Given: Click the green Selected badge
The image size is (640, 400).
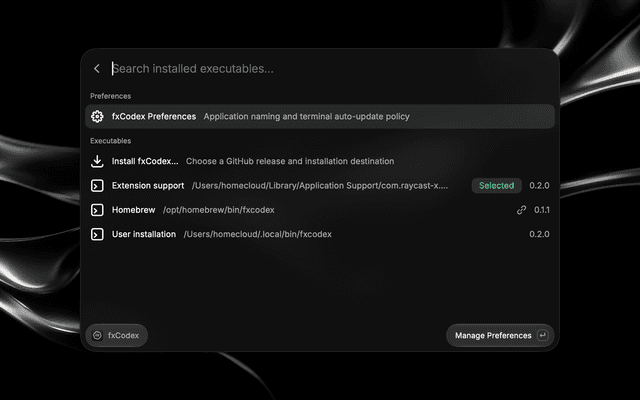Looking at the screenshot, I should [x=496, y=186].
